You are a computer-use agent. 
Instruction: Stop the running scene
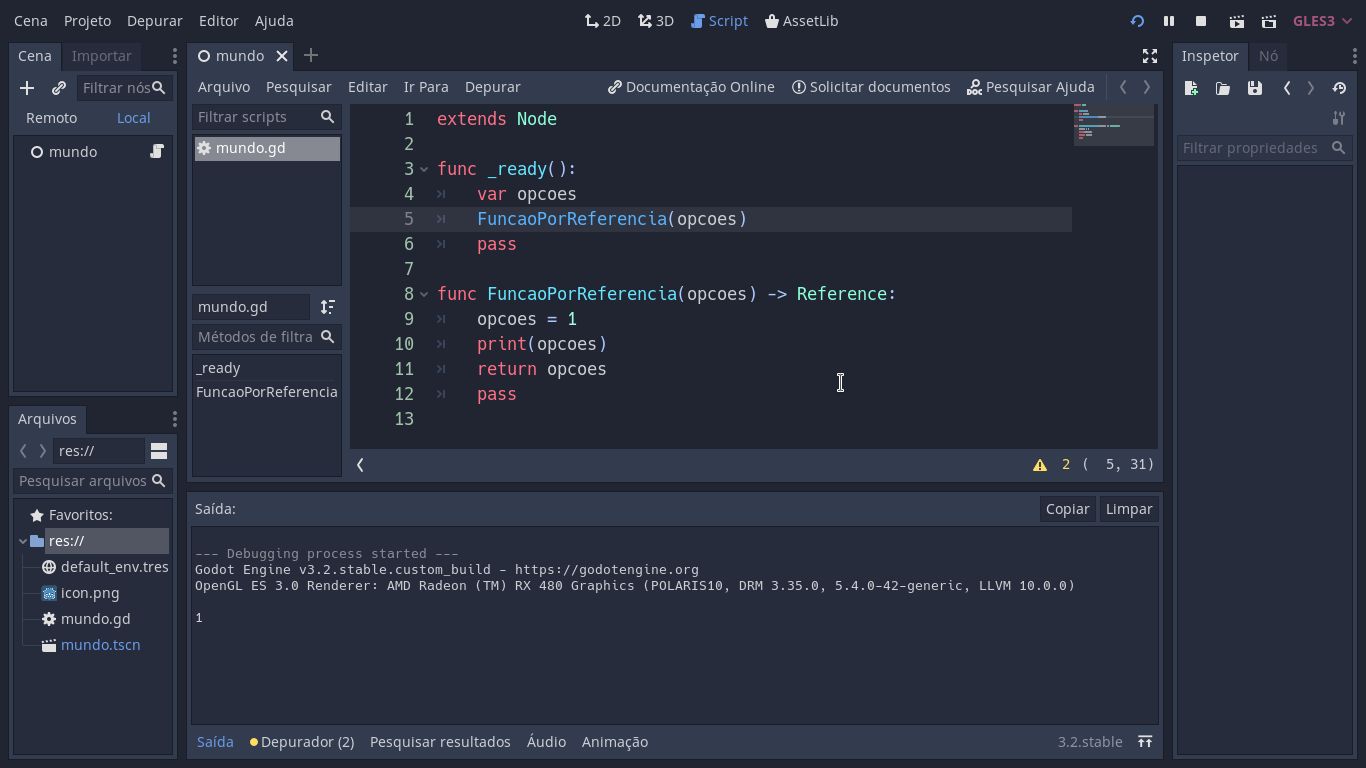pyautogui.click(x=1201, y=21)
